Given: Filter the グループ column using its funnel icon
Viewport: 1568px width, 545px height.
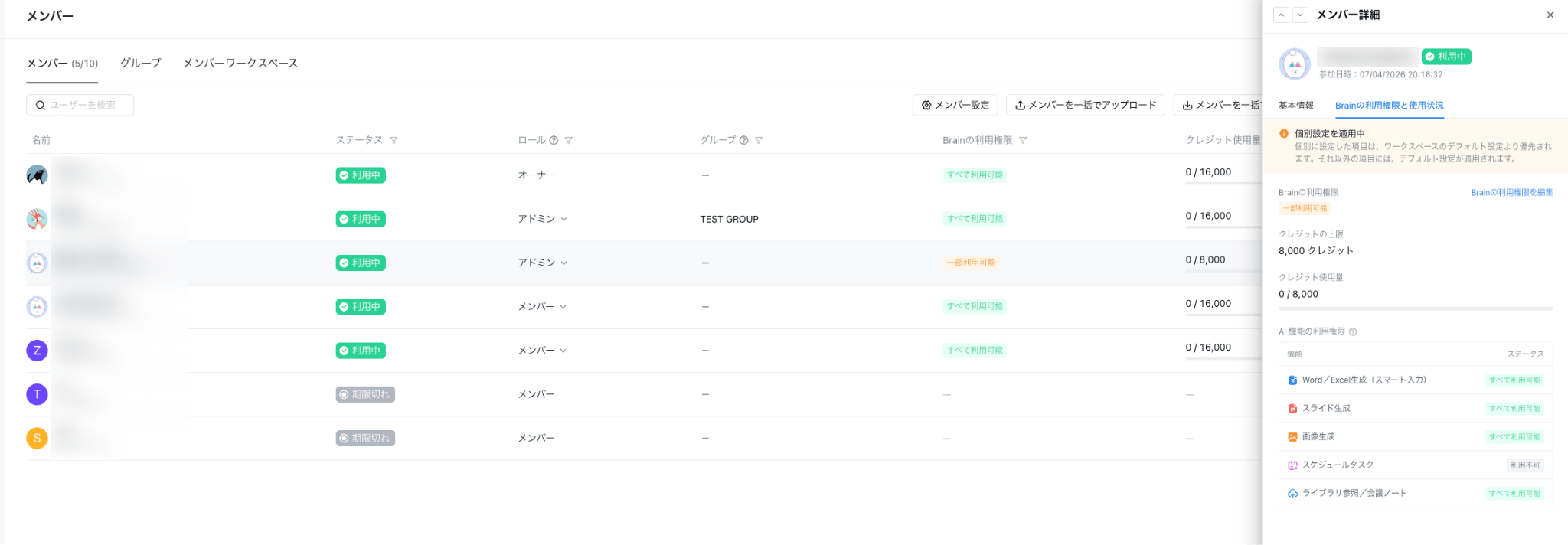Looking at the screenshot, I should coord(759,140).
